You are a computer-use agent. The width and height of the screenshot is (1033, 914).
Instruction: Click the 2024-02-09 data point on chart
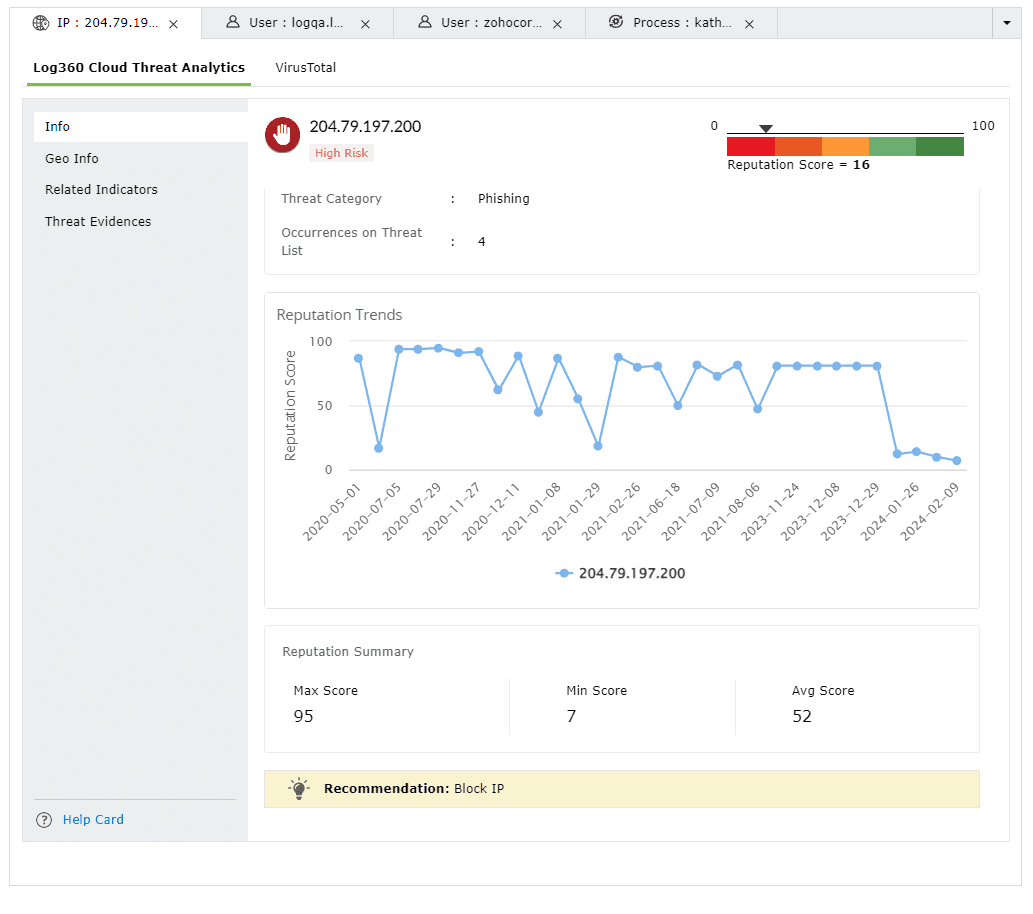(957, 461)
